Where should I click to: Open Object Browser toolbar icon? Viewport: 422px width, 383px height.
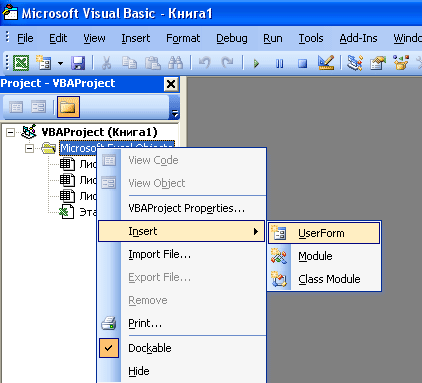[x=401, y=63]
